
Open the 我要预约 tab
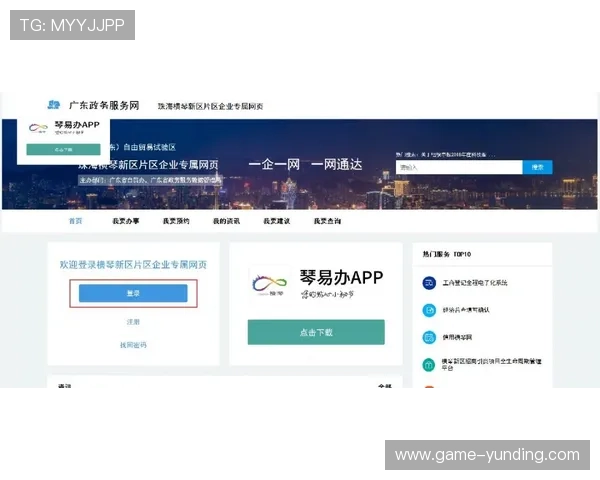(x=176, y=221)
